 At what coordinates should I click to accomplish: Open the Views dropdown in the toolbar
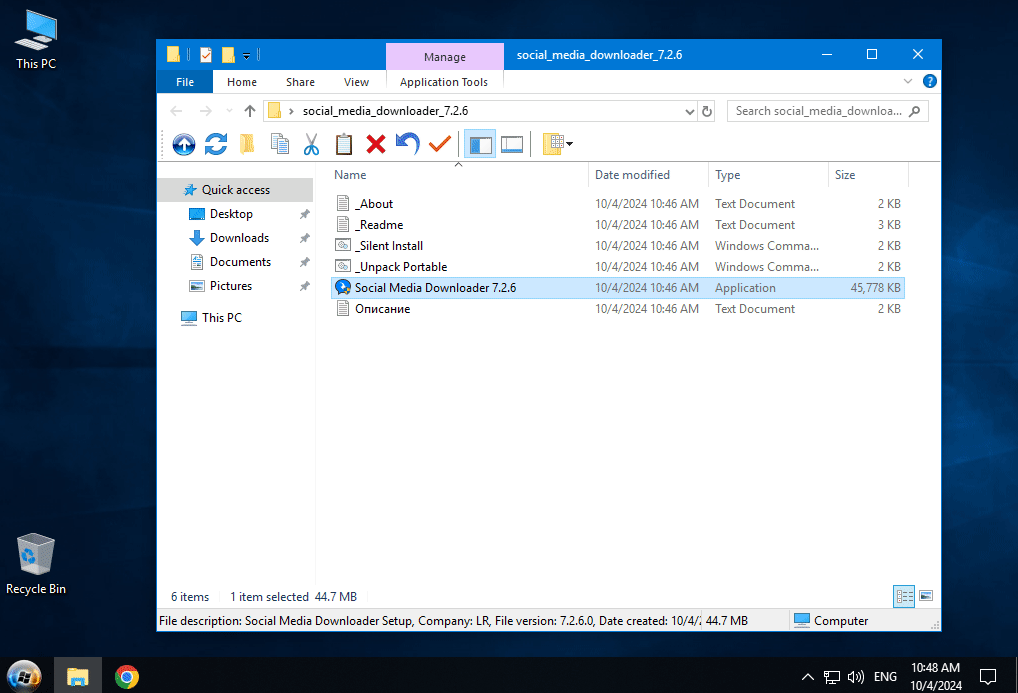click(558, 144)
